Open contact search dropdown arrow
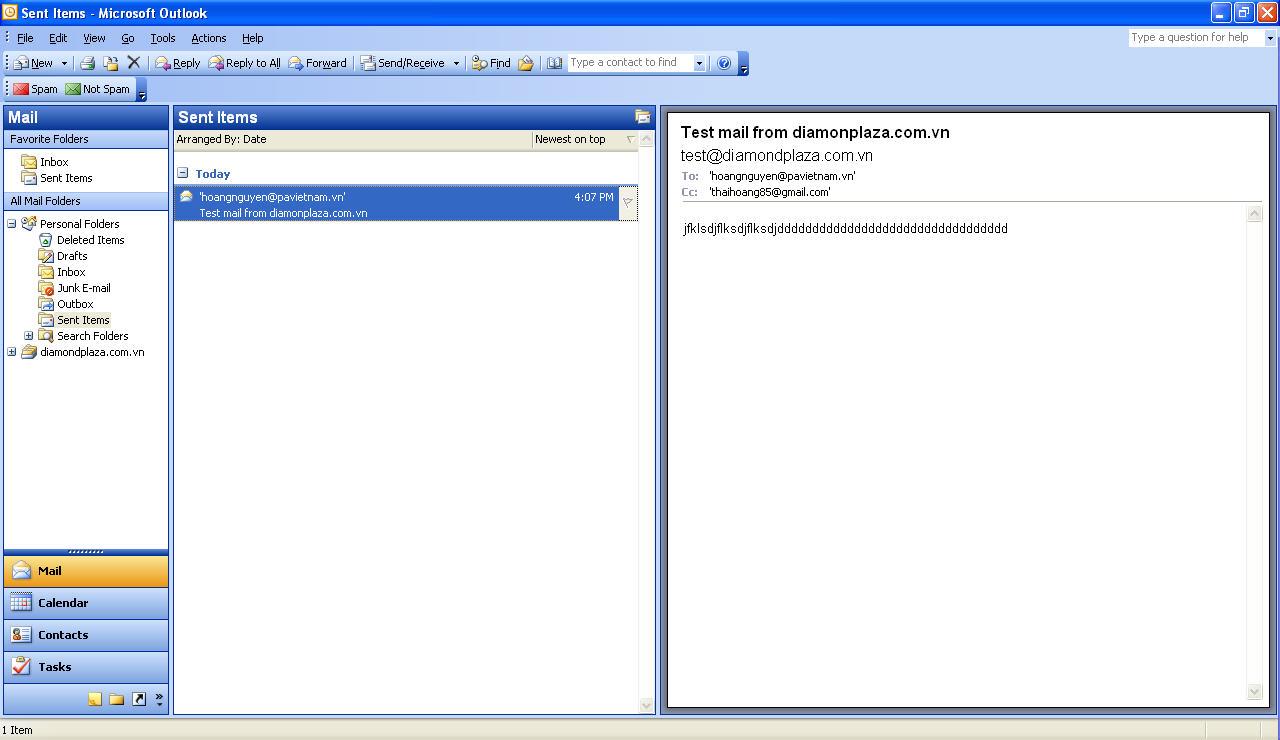The height and width of the screenshot is (740, 1280). coord(699,63)
